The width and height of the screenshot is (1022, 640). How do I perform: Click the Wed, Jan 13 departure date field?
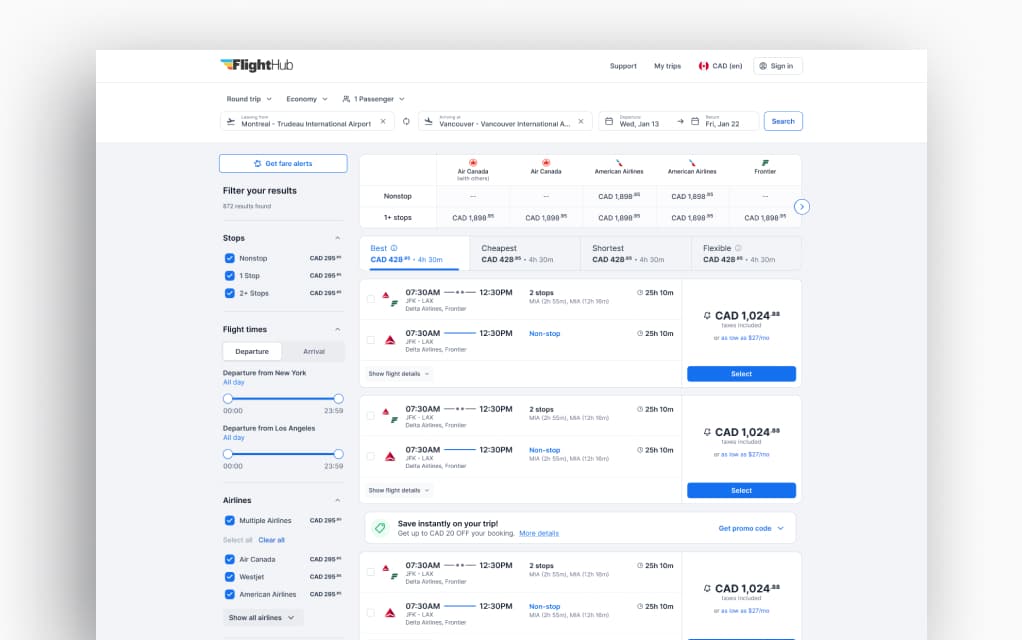pyautogui.click(x=639, y=121)
